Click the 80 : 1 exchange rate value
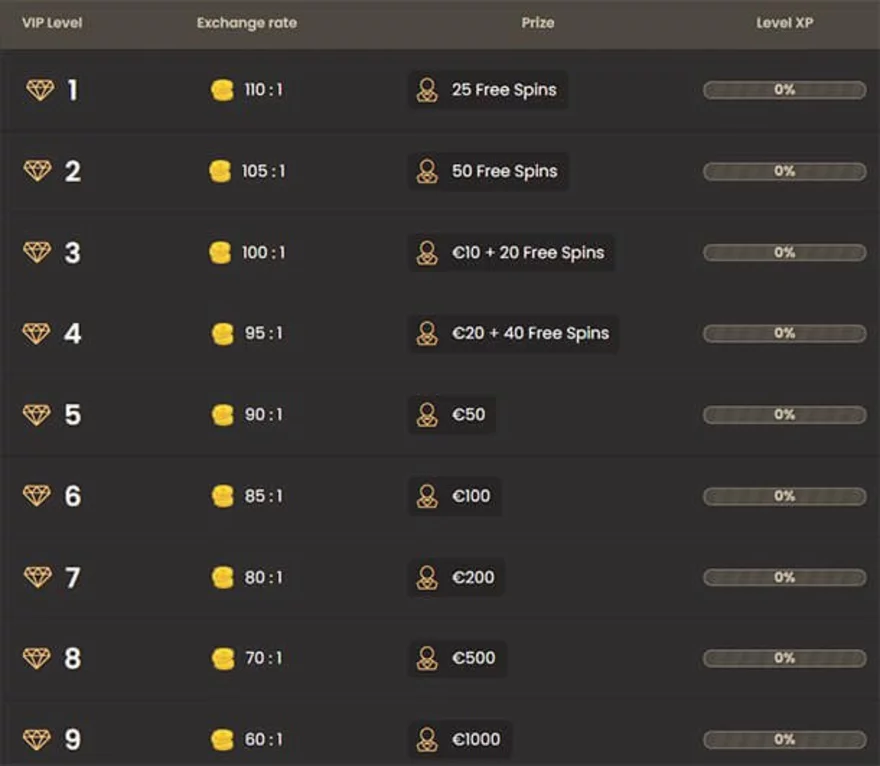The width and height of the screenshot is (880, 766). pos(263,577)
